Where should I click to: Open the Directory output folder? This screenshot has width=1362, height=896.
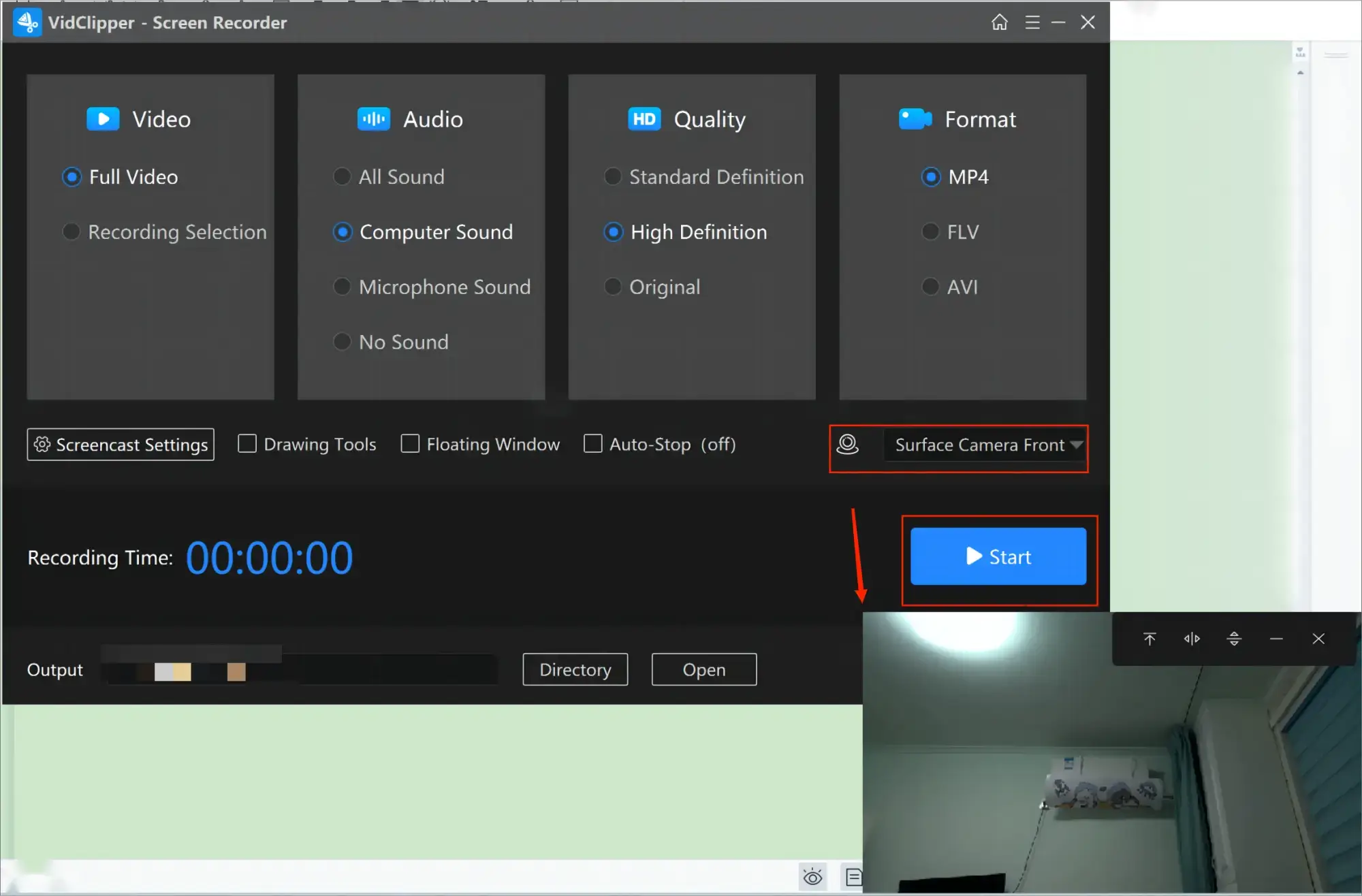click(575, 670)
